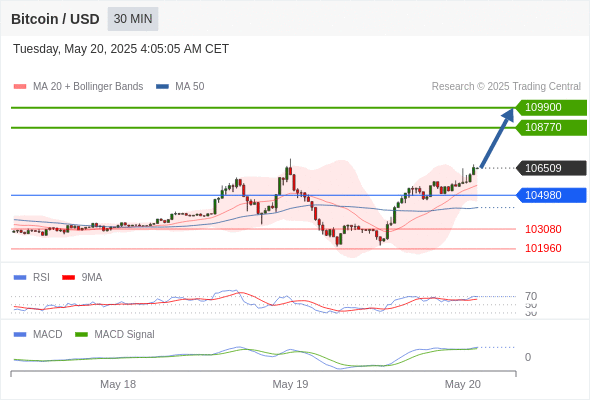Click the May 18 date axis label

[x=118, y=384]
